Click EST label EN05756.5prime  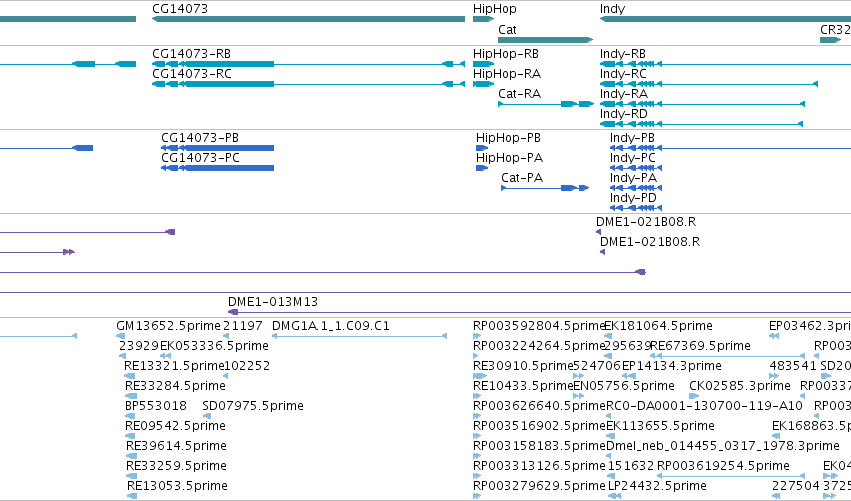coord(624,386)
